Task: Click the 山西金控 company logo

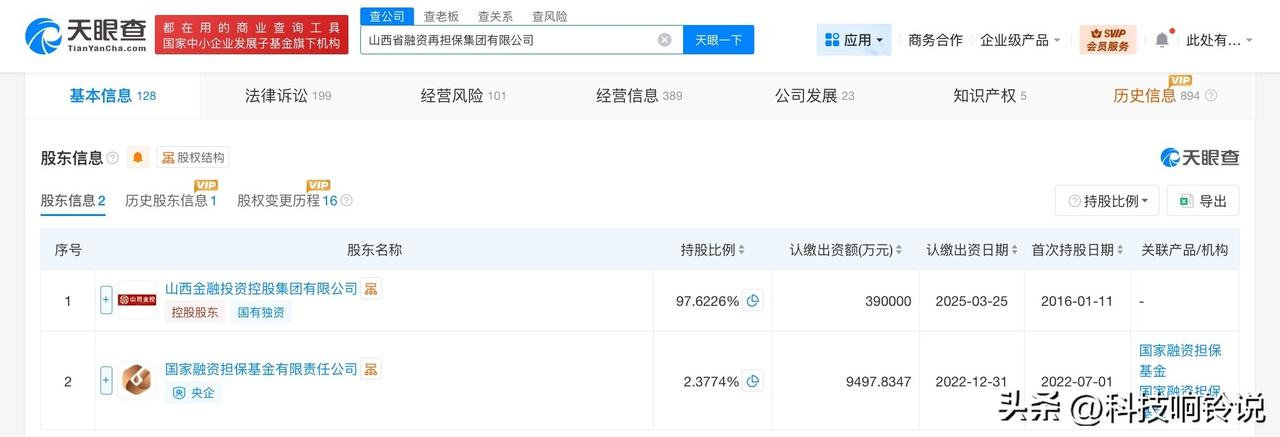Action: click(x=137, y=300)
